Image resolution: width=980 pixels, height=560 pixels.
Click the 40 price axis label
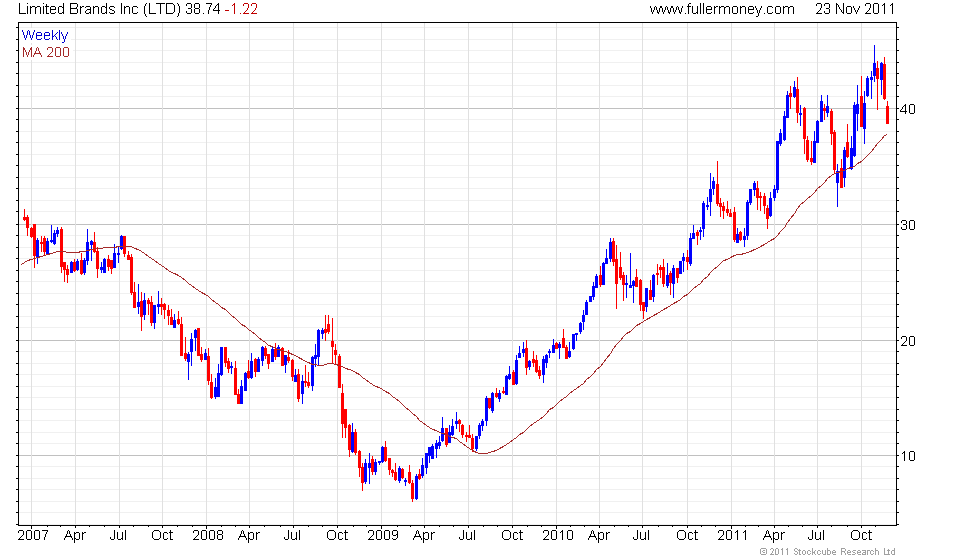[908, 109]
